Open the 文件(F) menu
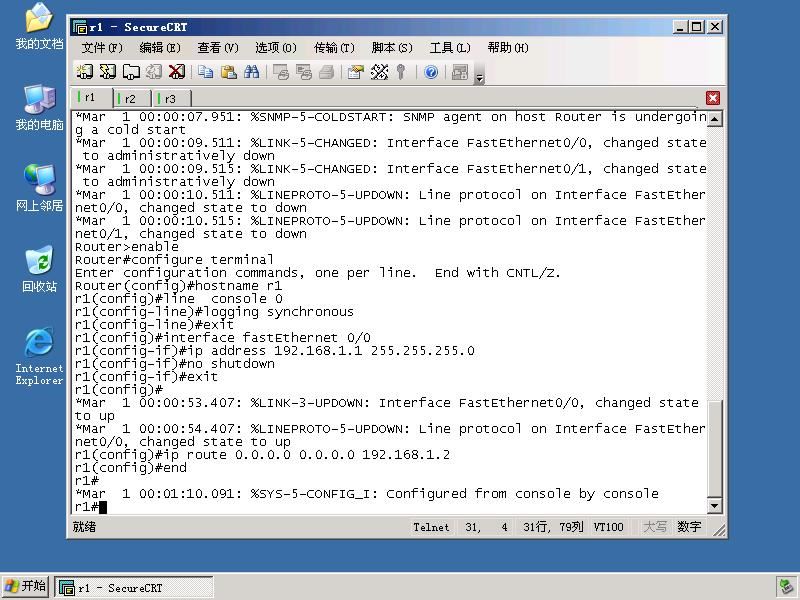Screen dimensions: 800x600 [x=102, y=48]
